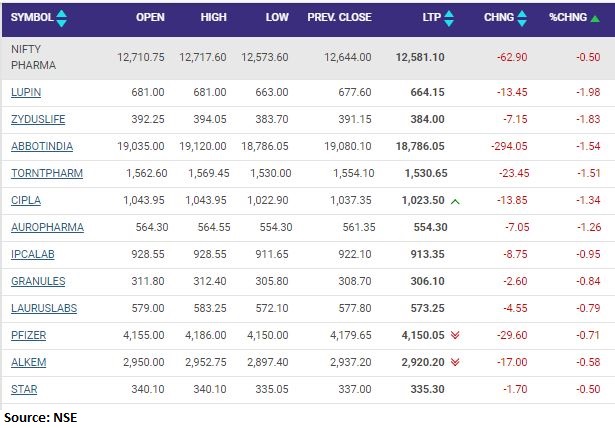Image resolution: width=615 pixels, height=428 pixels.
Task: Open the CIPLA symbol link
Action: click(25, 201)
